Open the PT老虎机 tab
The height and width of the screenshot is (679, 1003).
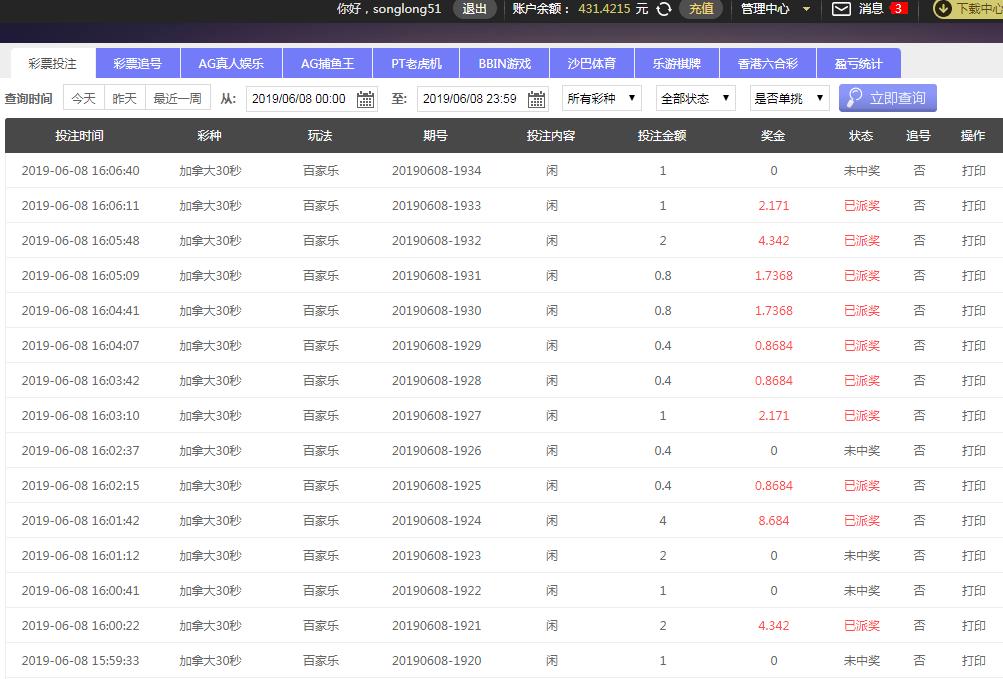(x=416, y=63)
